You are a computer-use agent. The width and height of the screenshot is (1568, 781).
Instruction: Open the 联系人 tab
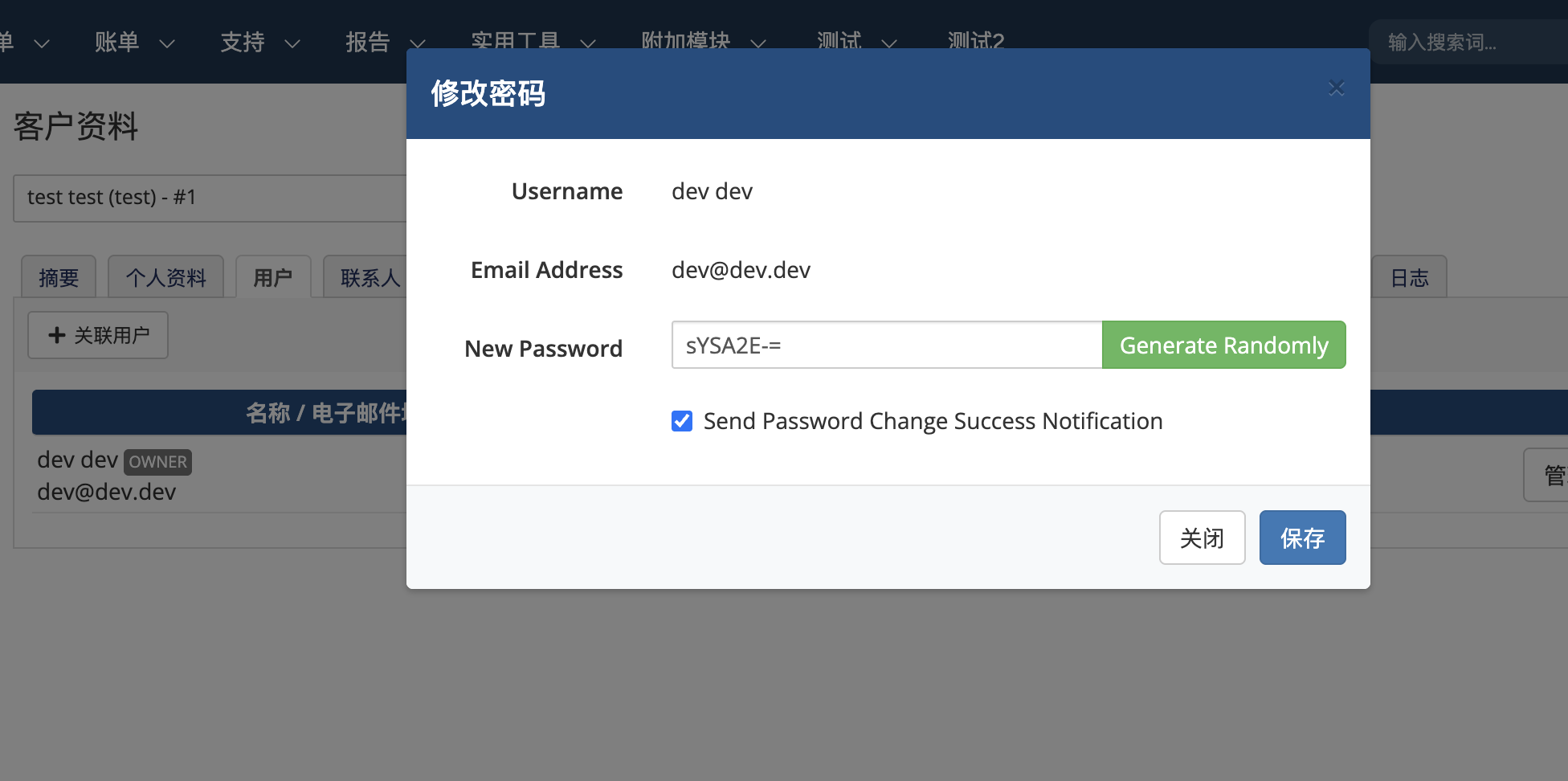point(370,278)
